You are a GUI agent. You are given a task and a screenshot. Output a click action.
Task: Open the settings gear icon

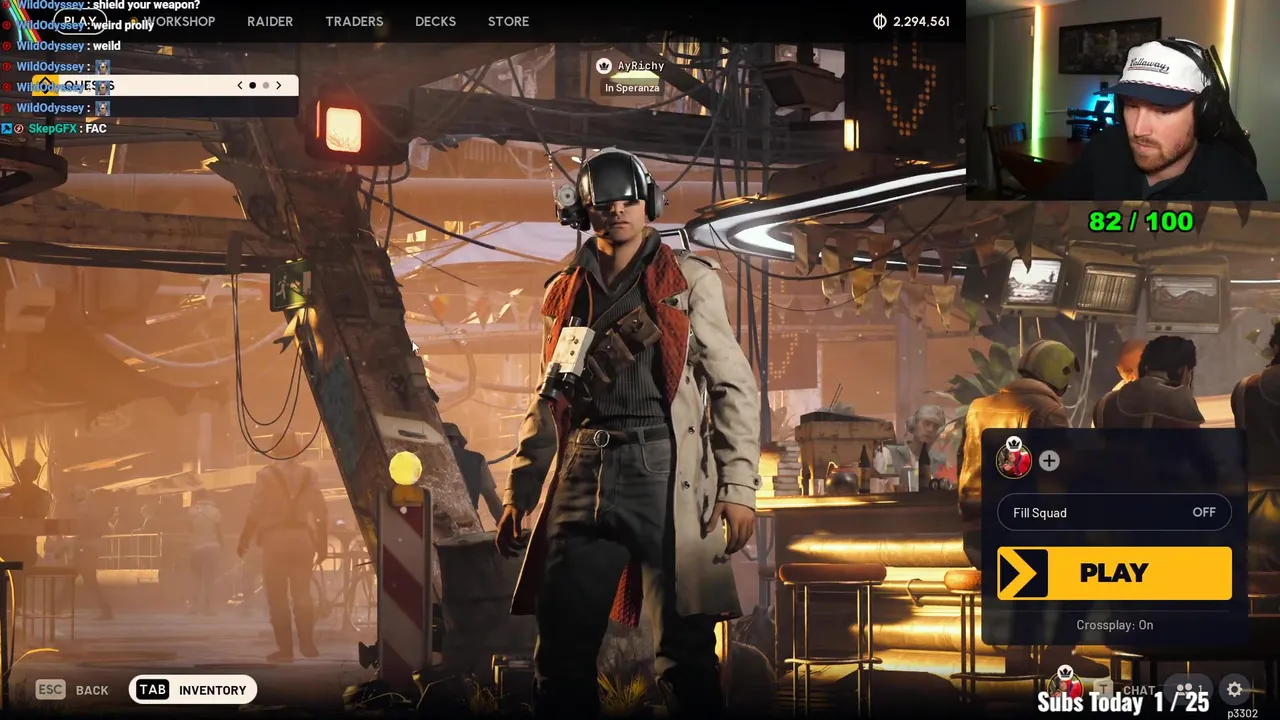(1234, 689)
